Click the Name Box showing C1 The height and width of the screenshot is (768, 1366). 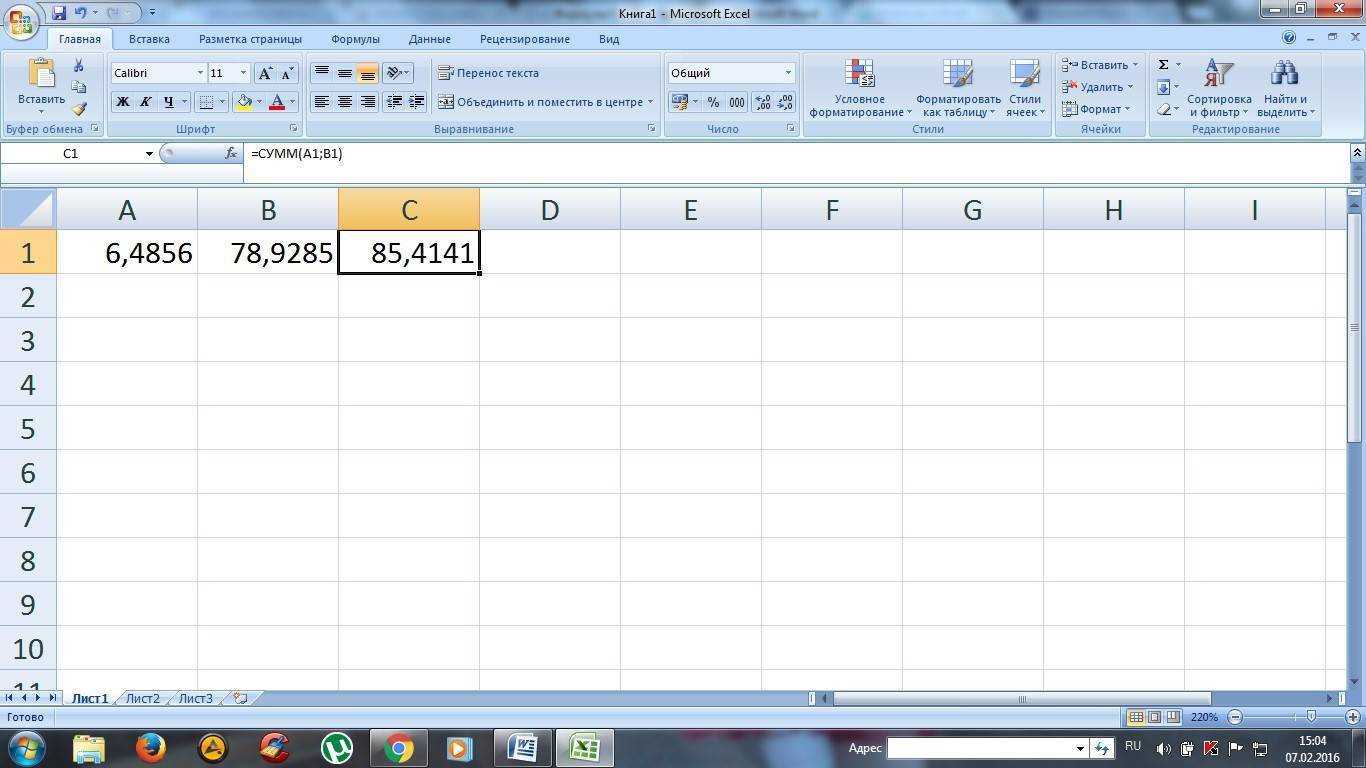(x=70, y=153)
